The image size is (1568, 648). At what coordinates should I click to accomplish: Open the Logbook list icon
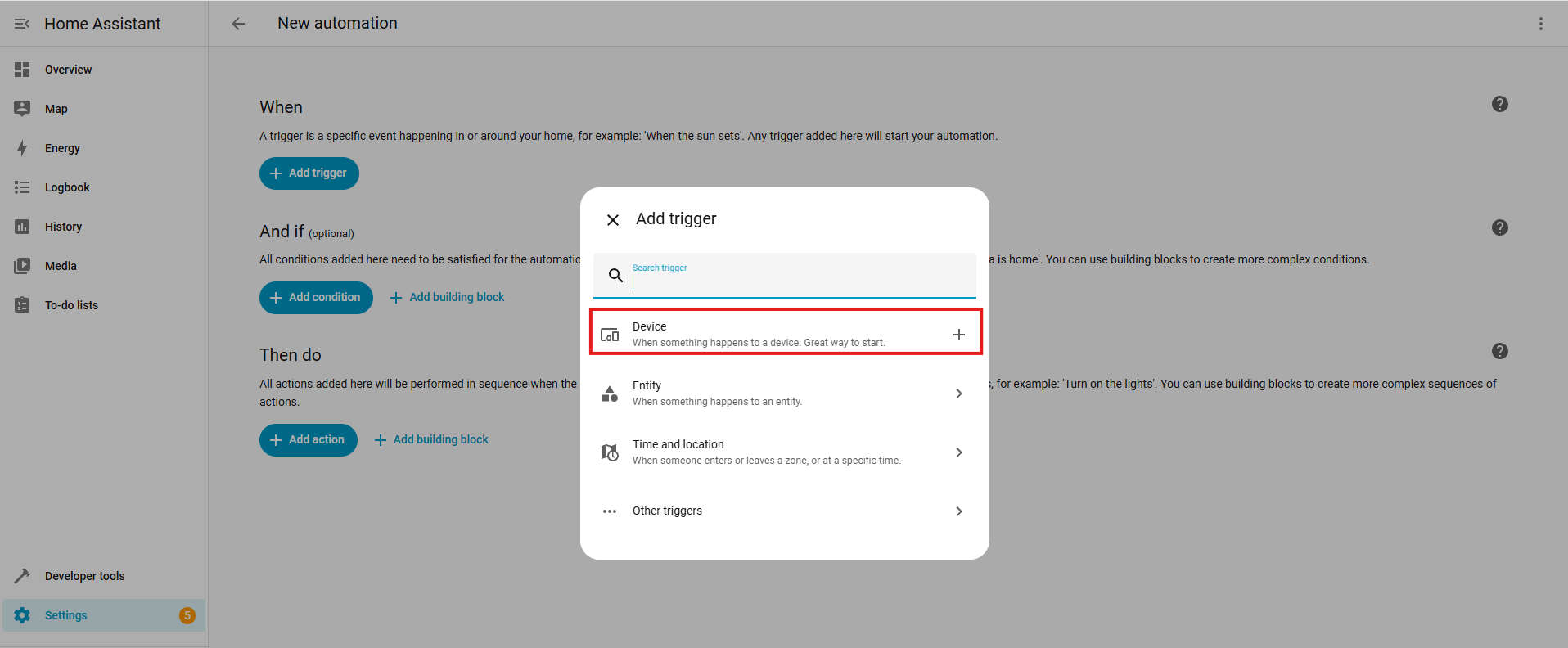[x=22, y=187]
